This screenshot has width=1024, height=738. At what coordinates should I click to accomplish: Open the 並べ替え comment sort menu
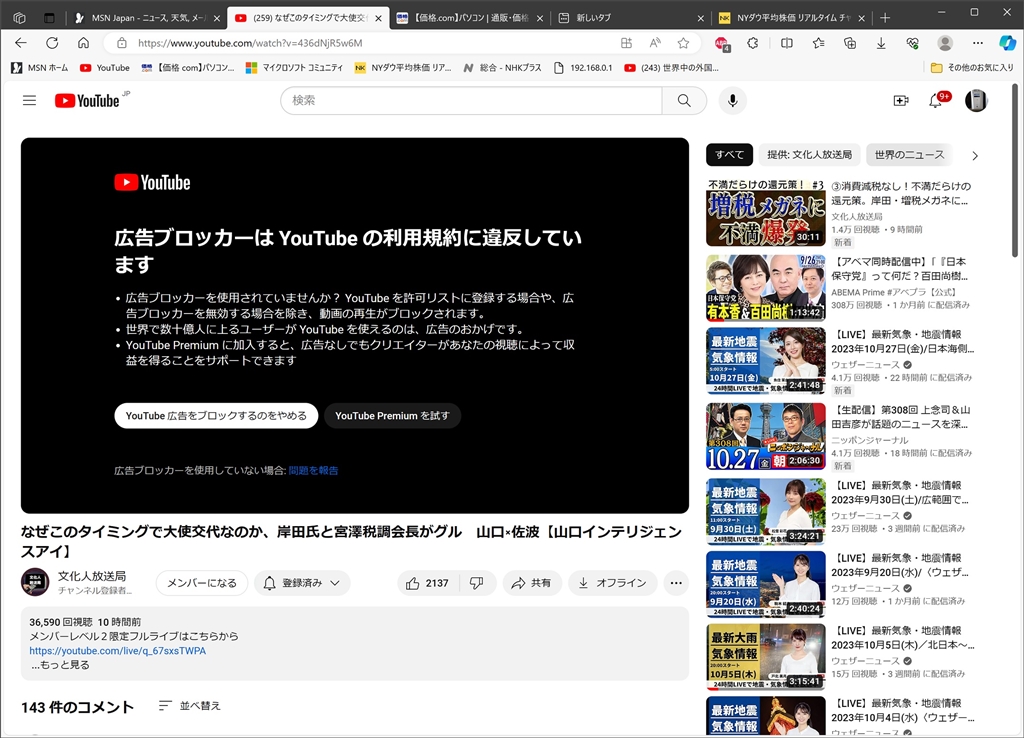[x=190, y=706]
